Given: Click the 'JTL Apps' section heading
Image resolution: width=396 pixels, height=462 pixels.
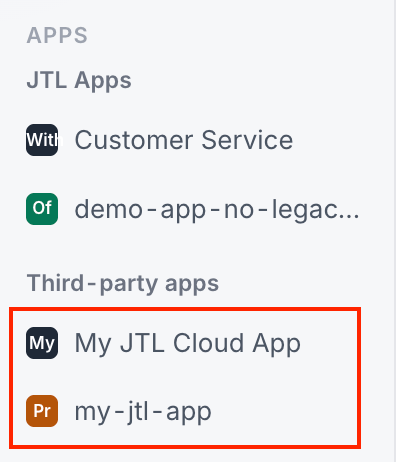Looking at the screenshot, I should 79,81.
